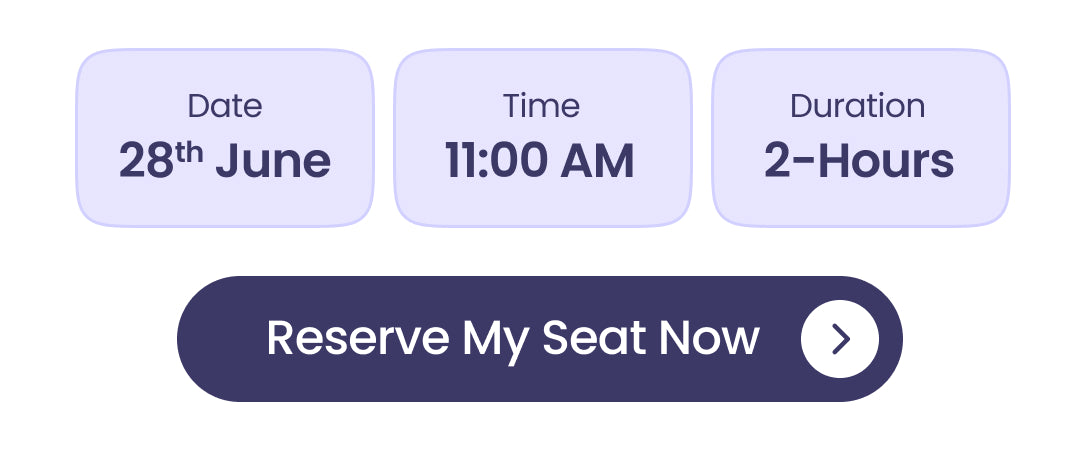Click the word "Seat" on the button

[x=594, y=339]
